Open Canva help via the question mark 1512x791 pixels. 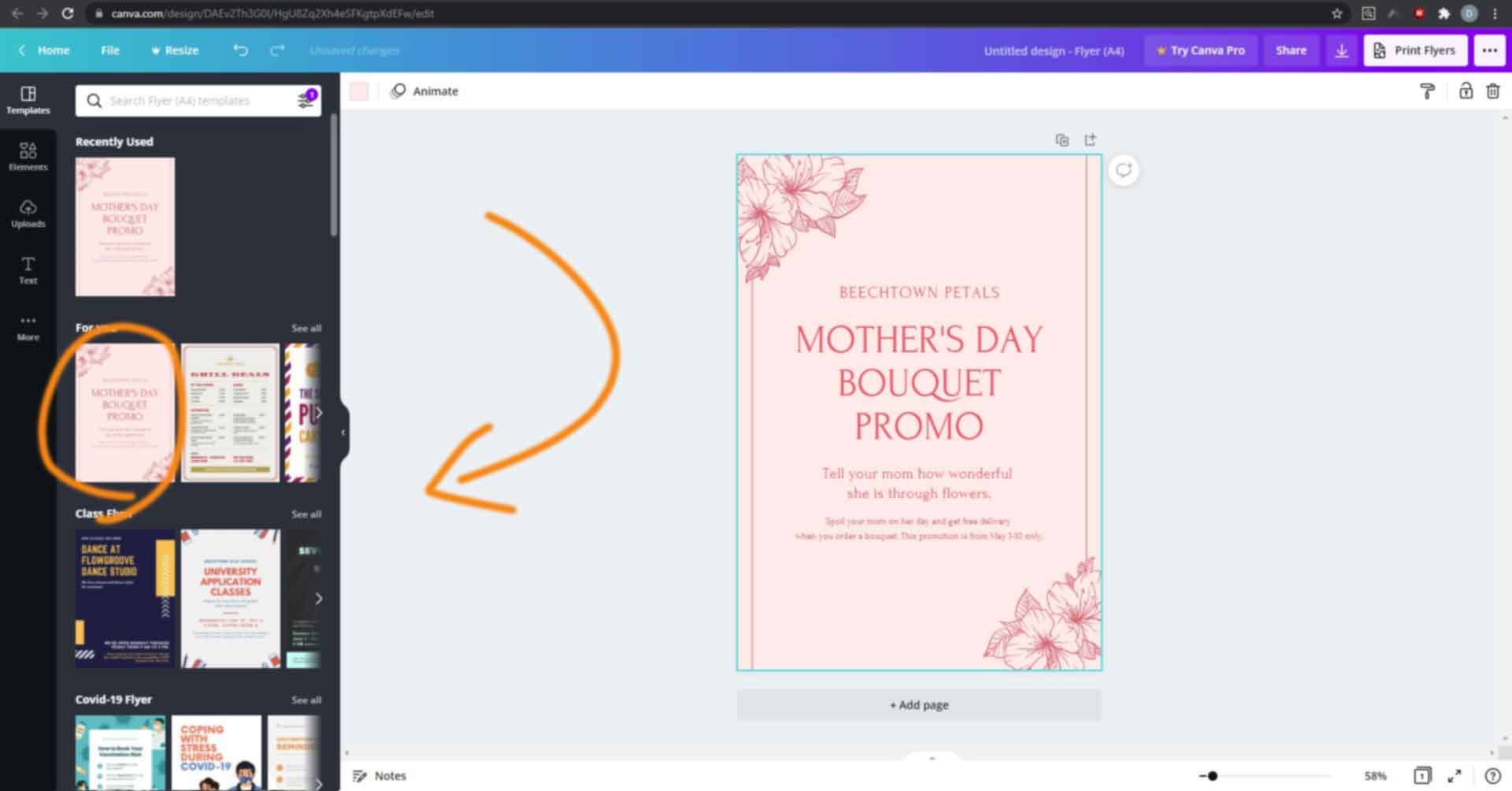[1493, 775]
